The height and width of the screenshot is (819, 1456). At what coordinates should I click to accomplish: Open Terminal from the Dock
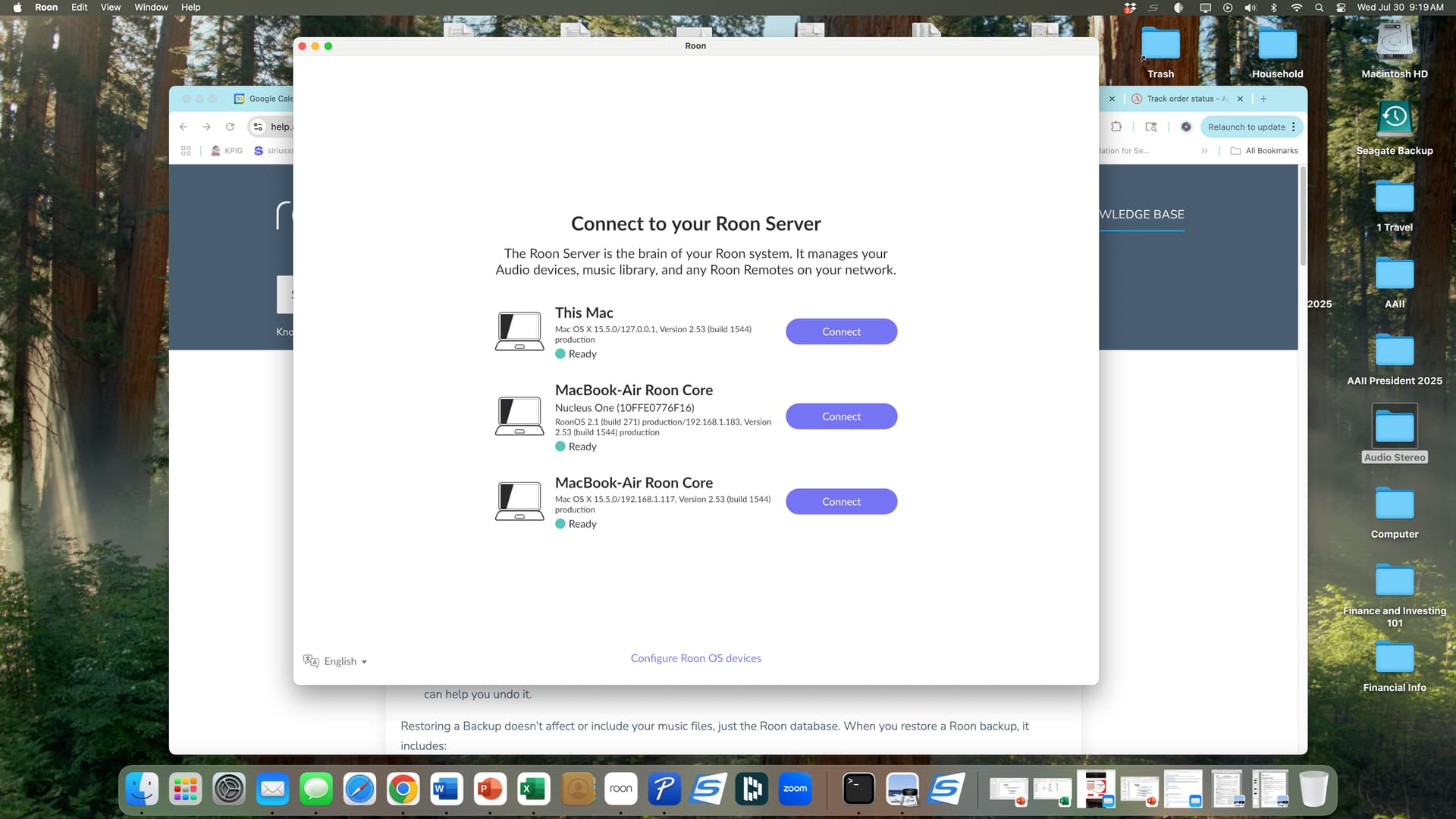tap(858, 789)
